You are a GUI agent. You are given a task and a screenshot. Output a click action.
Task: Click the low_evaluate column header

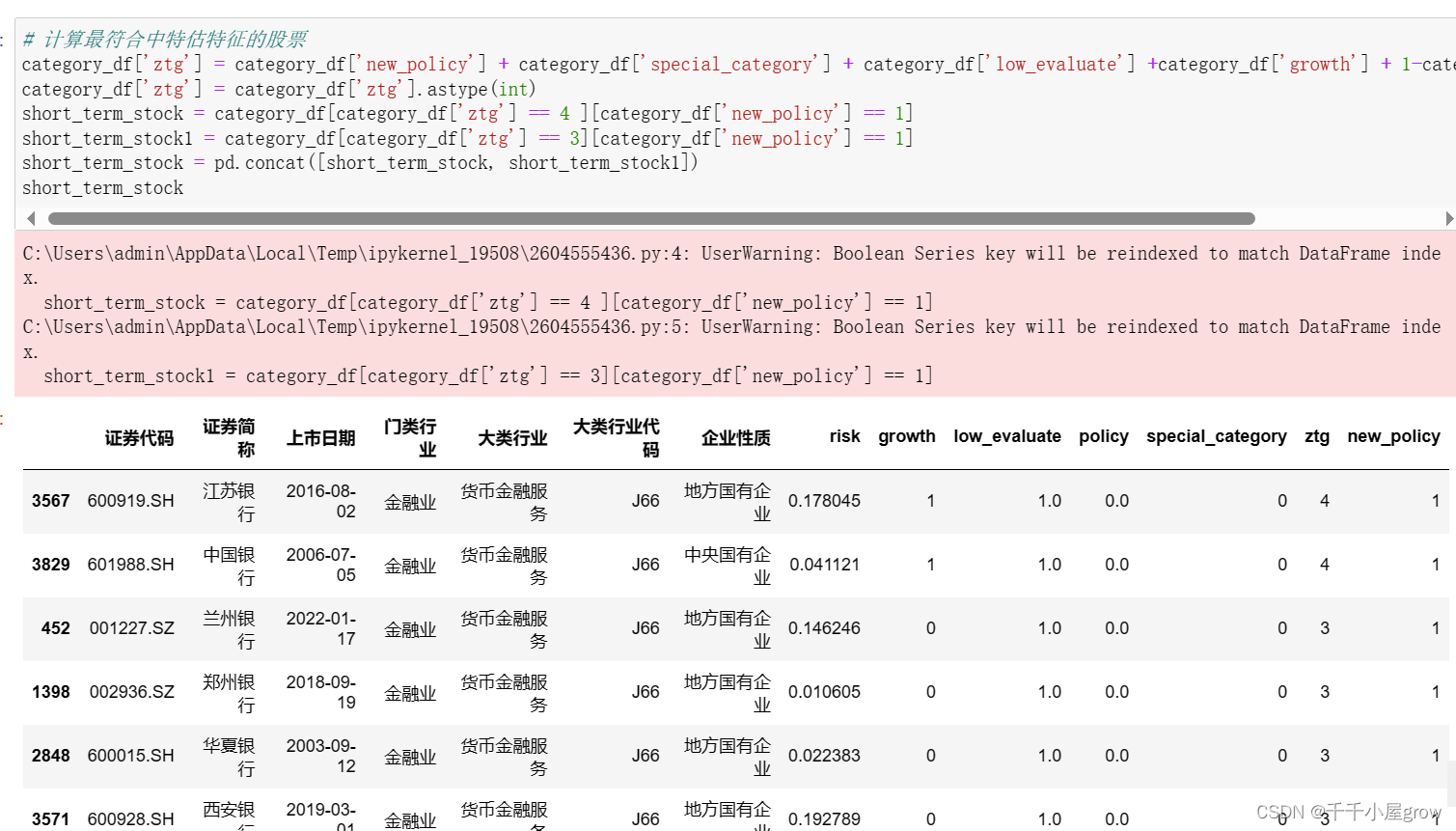click(1007, 436)
